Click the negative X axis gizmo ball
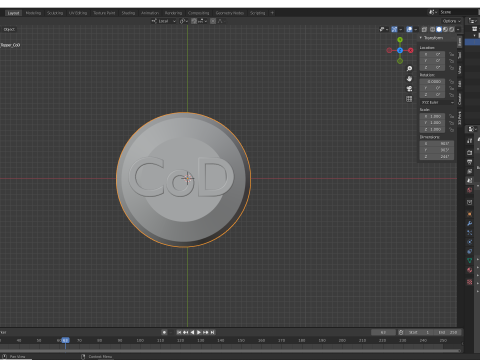The width and height of the screenshot is (480, 360). tap(389, 50)
